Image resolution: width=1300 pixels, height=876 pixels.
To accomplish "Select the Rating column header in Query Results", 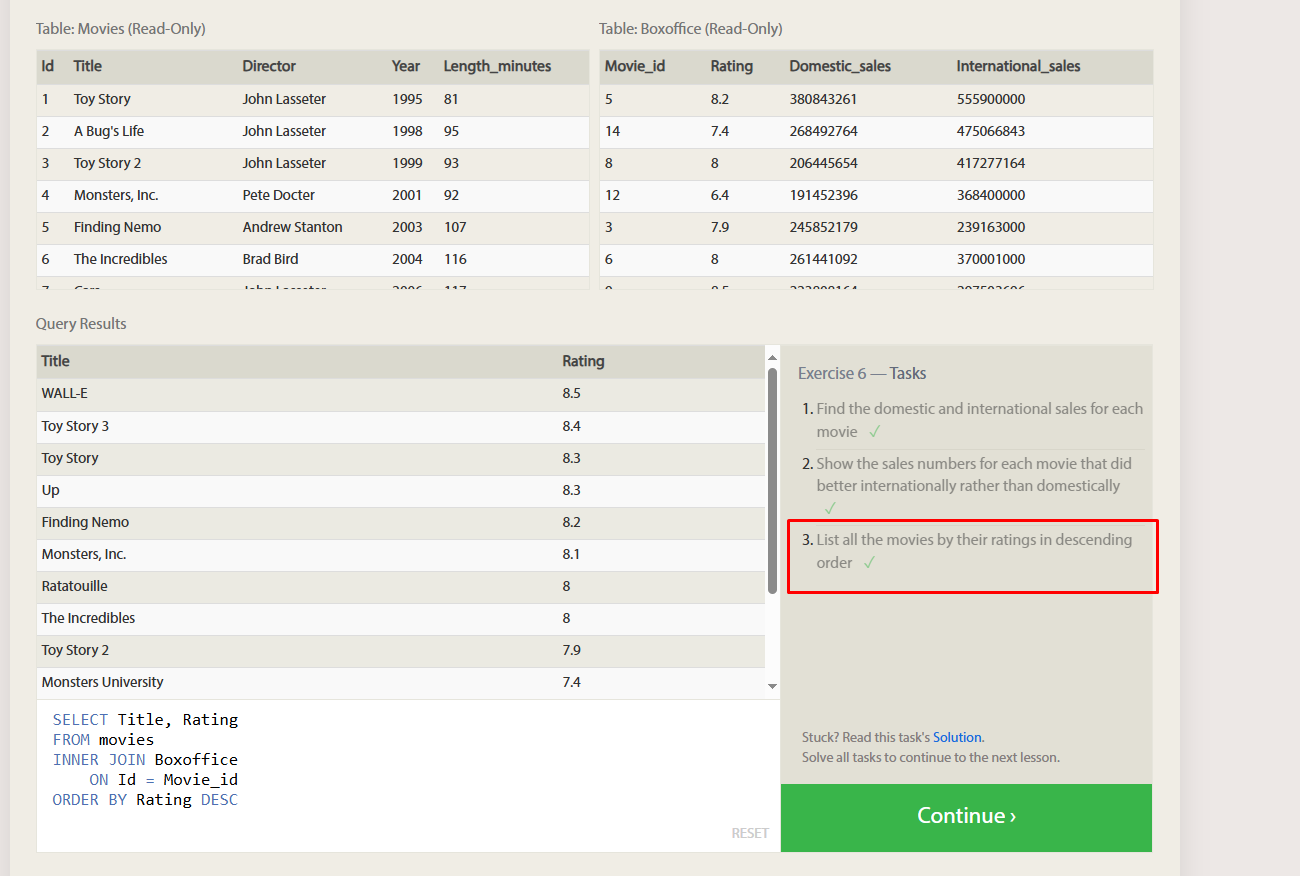I will coord(583,361).
